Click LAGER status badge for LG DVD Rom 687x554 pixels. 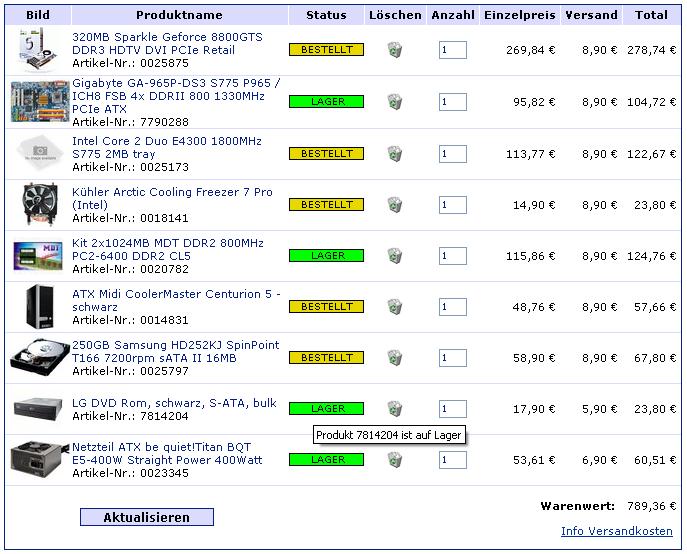(326, 408)
